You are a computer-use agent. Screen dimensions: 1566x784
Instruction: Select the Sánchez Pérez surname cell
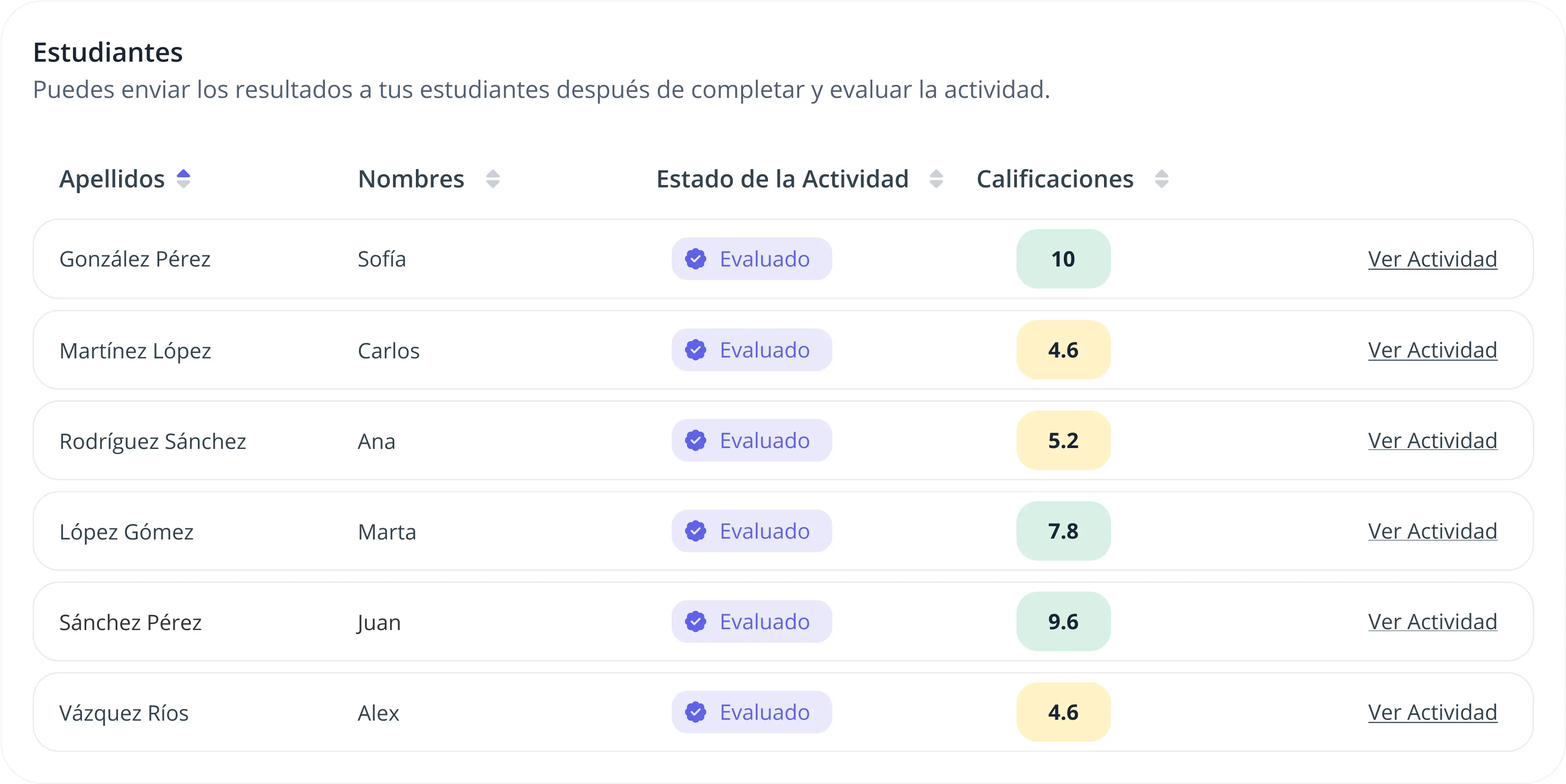pos(130,622)
